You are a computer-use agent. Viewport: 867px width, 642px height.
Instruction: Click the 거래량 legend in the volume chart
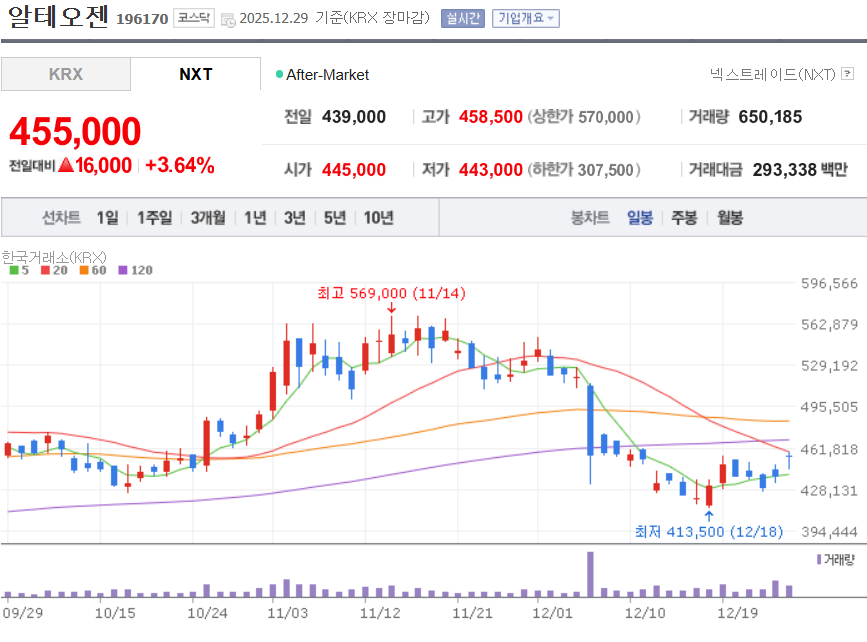tap(835, 560)
